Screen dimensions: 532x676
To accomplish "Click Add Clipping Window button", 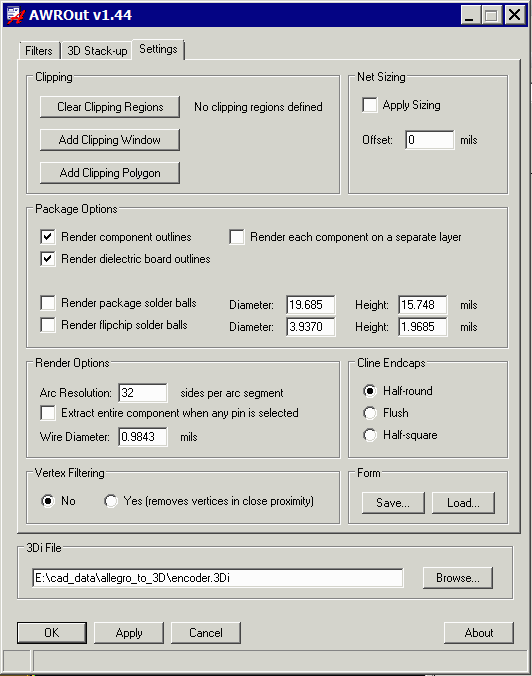I will tap(110, 140).
